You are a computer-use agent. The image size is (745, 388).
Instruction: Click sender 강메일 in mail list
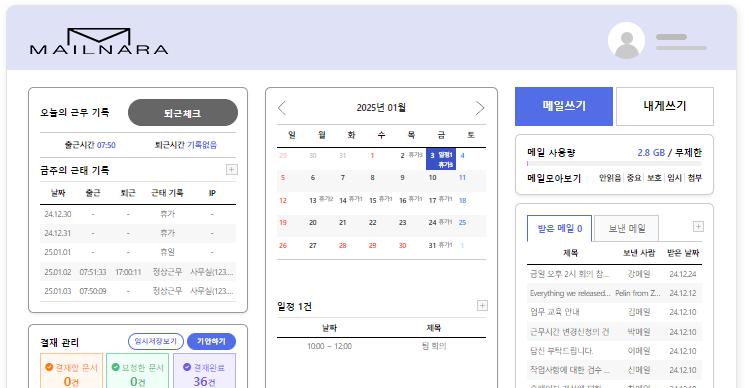coord(639,274)
